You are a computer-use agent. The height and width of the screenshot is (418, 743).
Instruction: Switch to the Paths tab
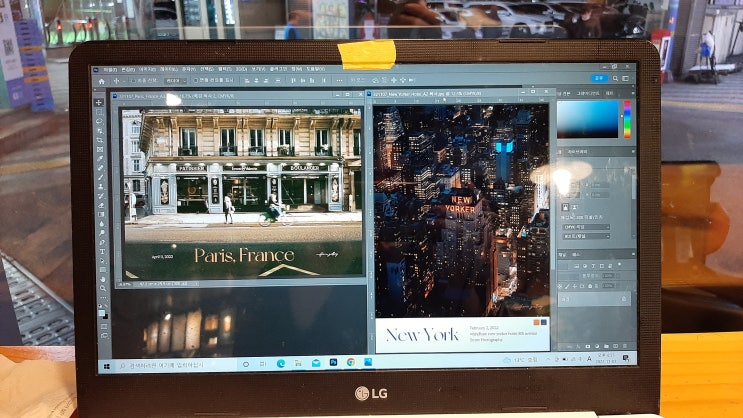point(576,255)
